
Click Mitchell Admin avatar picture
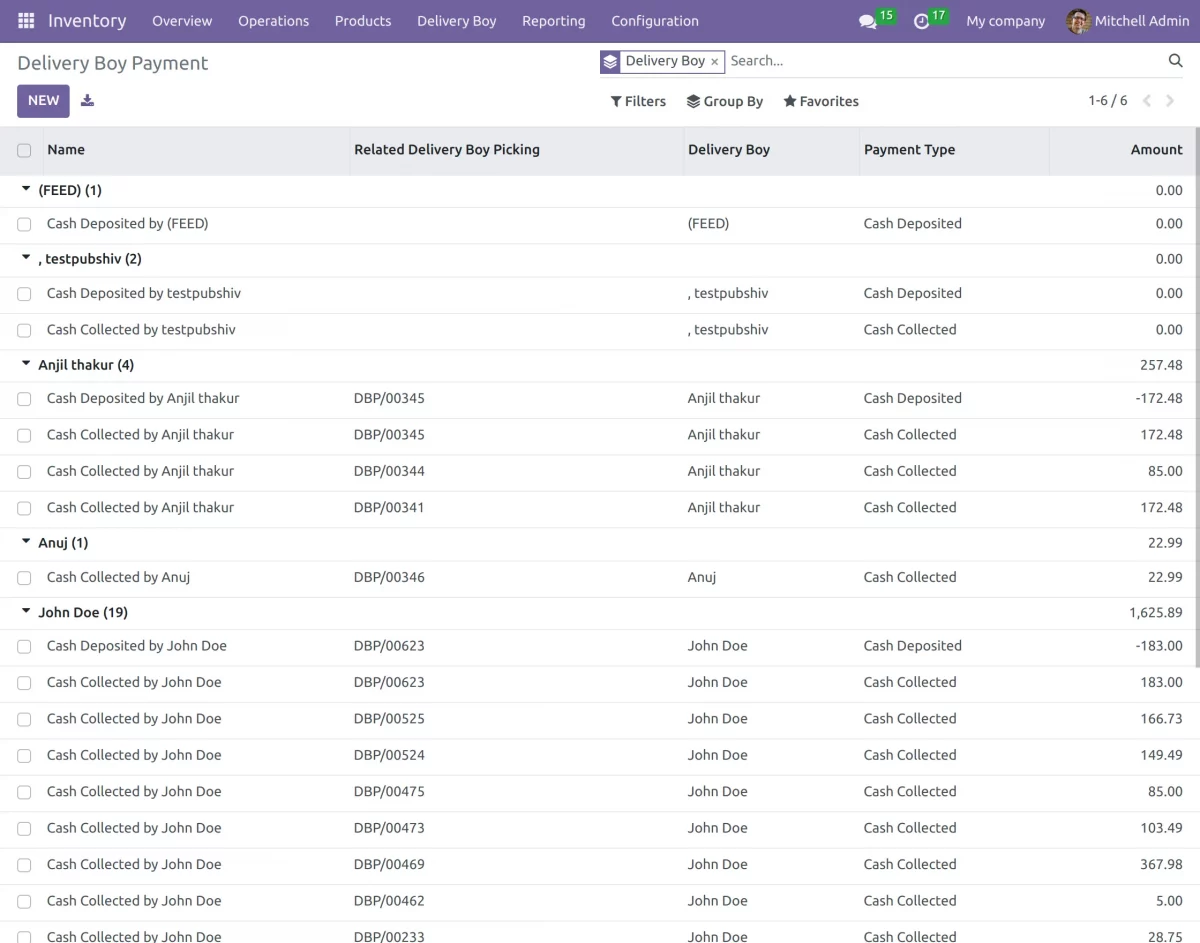1078,21
